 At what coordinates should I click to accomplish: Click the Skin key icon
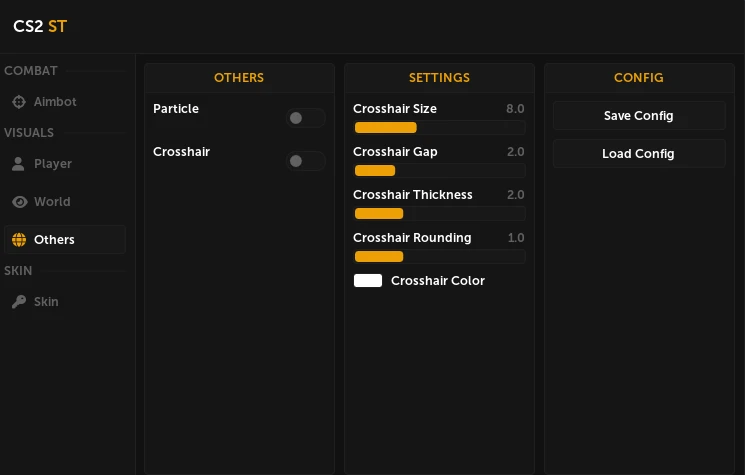click(19, 302)
